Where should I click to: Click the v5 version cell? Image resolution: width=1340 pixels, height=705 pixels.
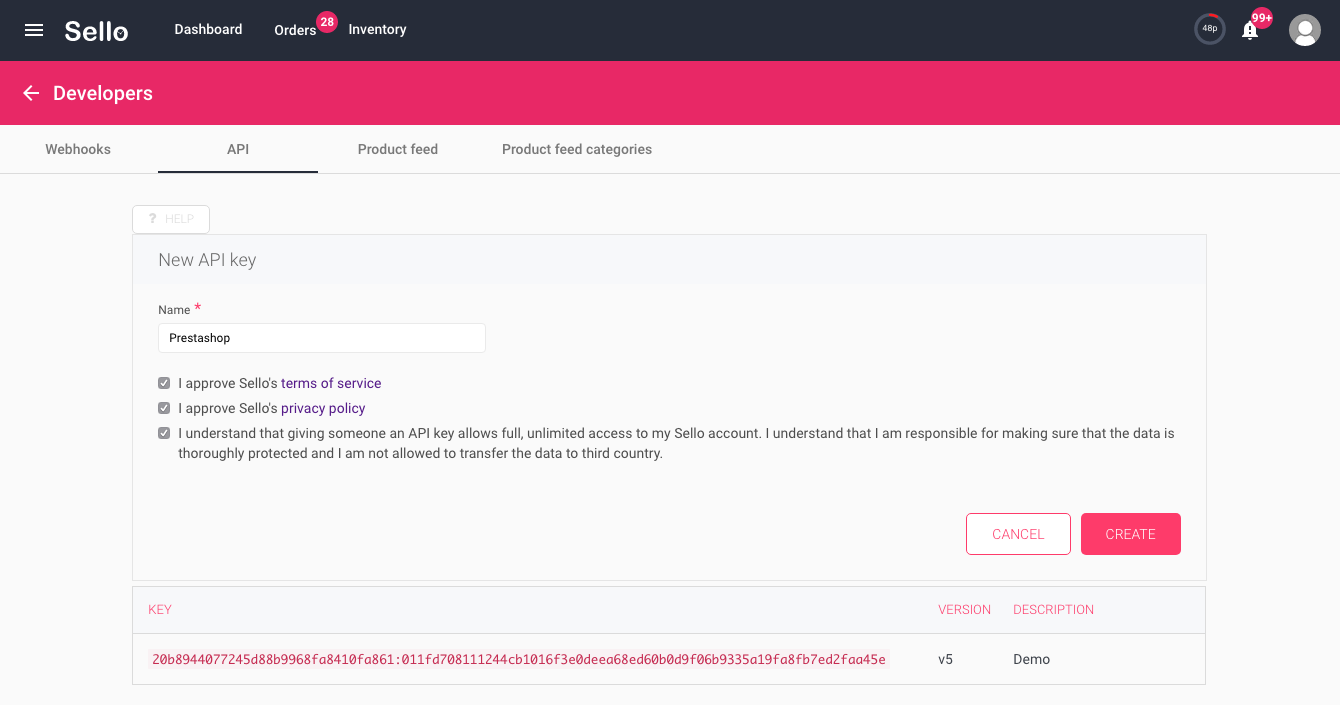[946, 659]
